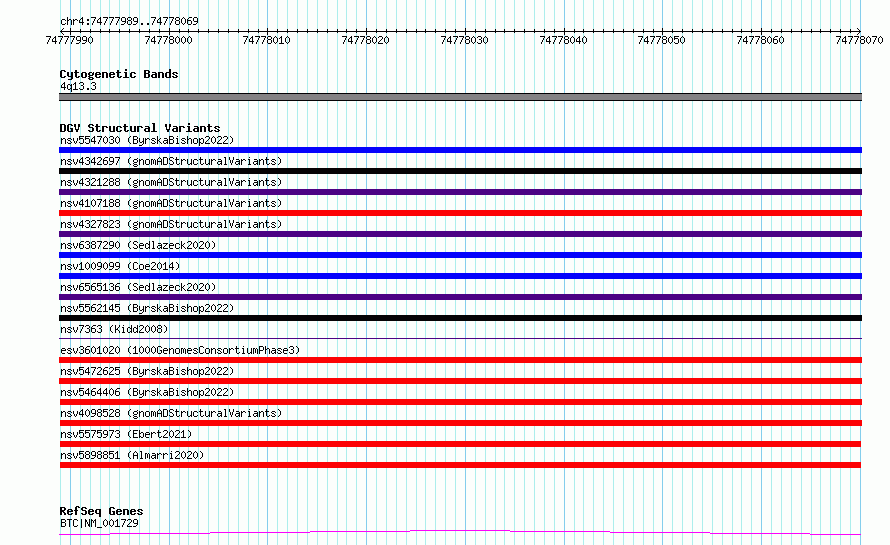Click ruler position 74778050
Image resolution: width=890 pixels, height=545 pixels.
[x=662, y=40]
